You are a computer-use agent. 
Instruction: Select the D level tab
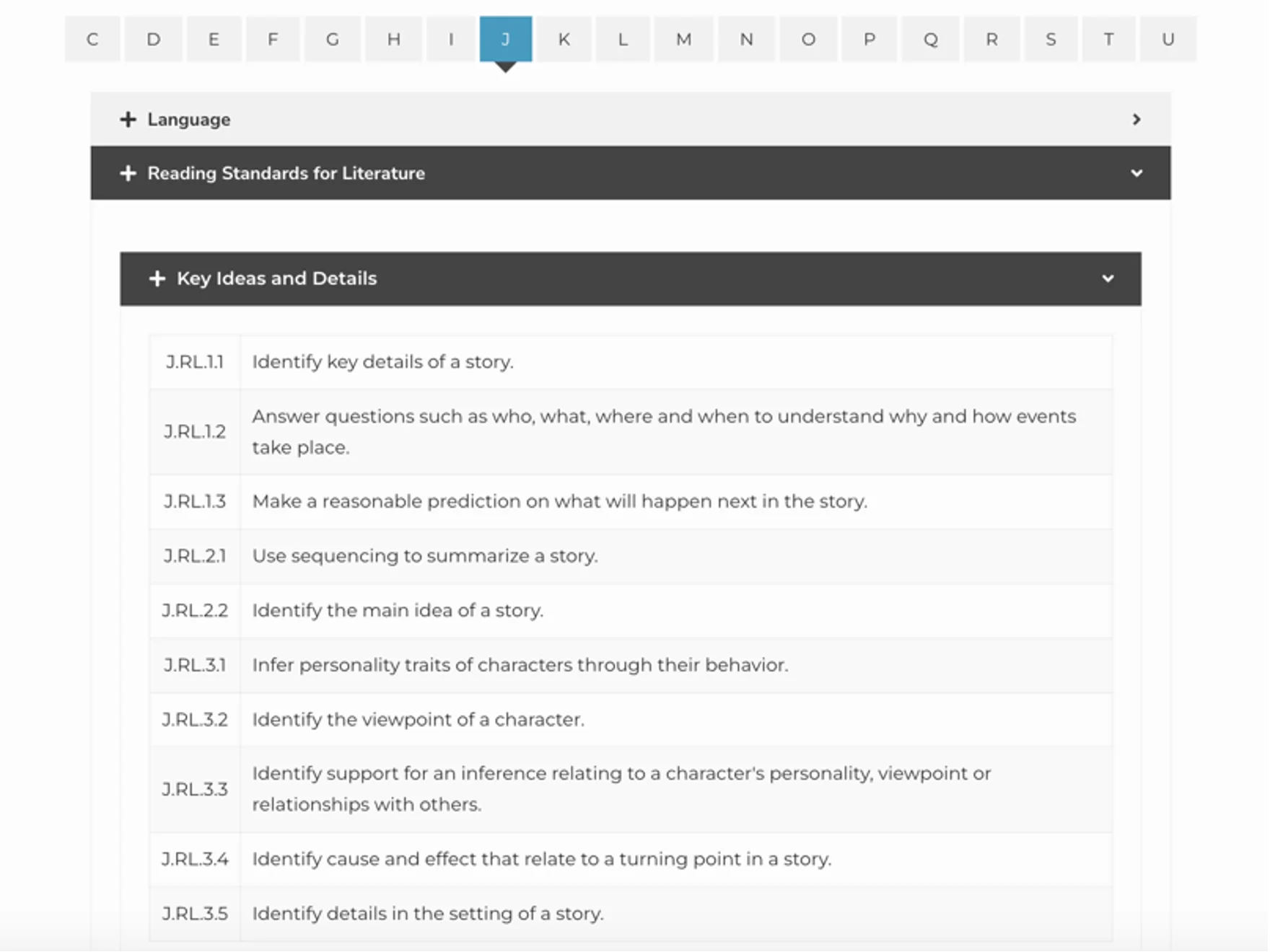coord(153,39)
